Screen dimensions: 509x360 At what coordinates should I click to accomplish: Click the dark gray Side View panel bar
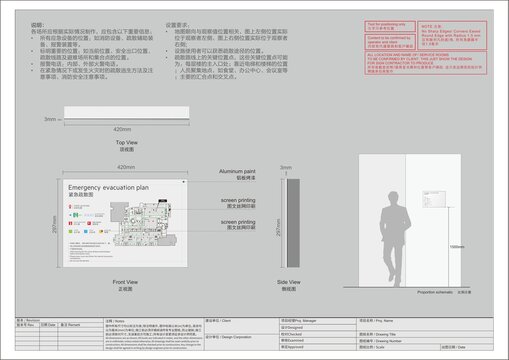(x=293, y=223)
